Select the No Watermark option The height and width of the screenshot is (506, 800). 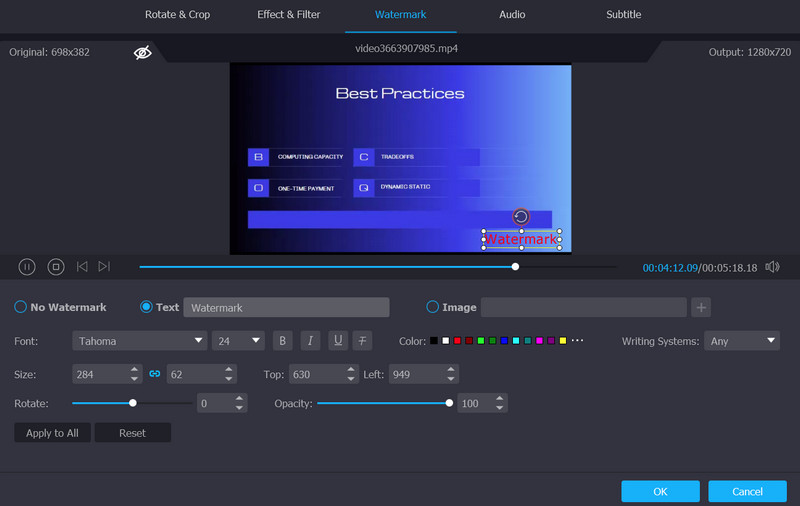pyautogui.click(x=21, y=307)
